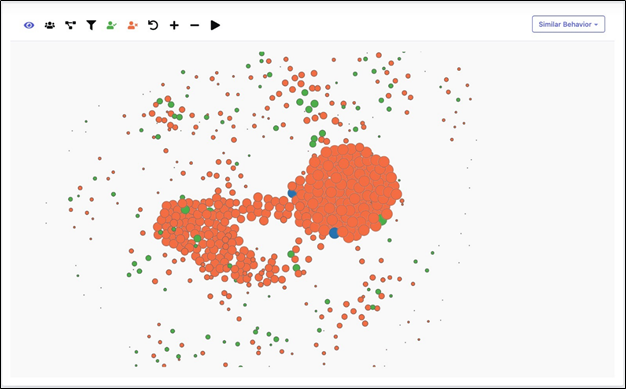Open the filter funnel tool
Image resolution: width=626 pixels, height=389 pixels.
click(91, 25)
